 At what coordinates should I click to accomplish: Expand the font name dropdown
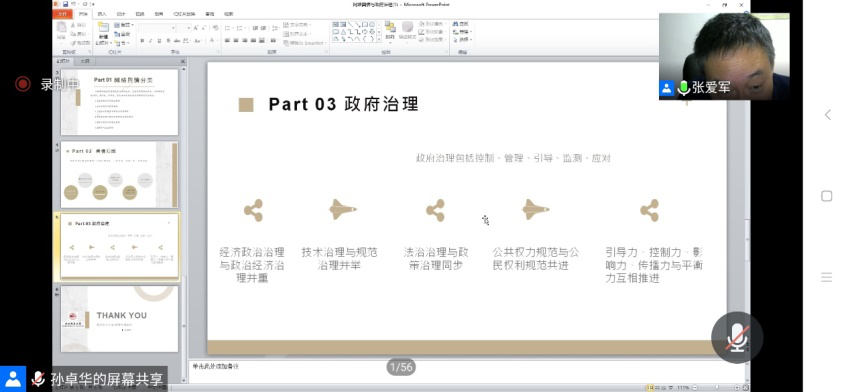click(173, 28)
